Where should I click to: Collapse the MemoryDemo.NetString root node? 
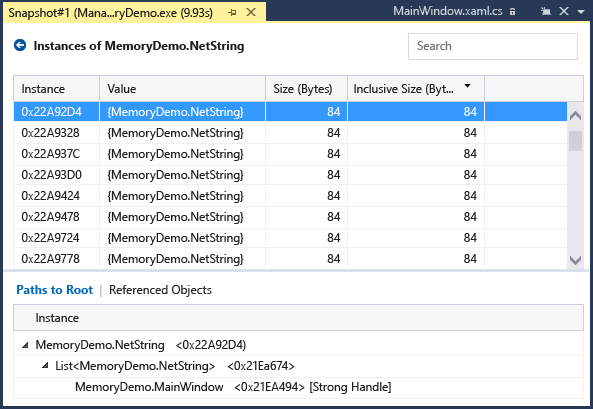tap(25, 345)
